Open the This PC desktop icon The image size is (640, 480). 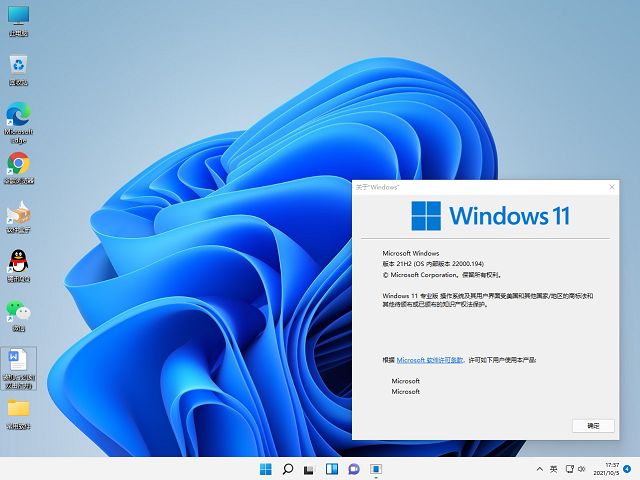pos(18,18)
